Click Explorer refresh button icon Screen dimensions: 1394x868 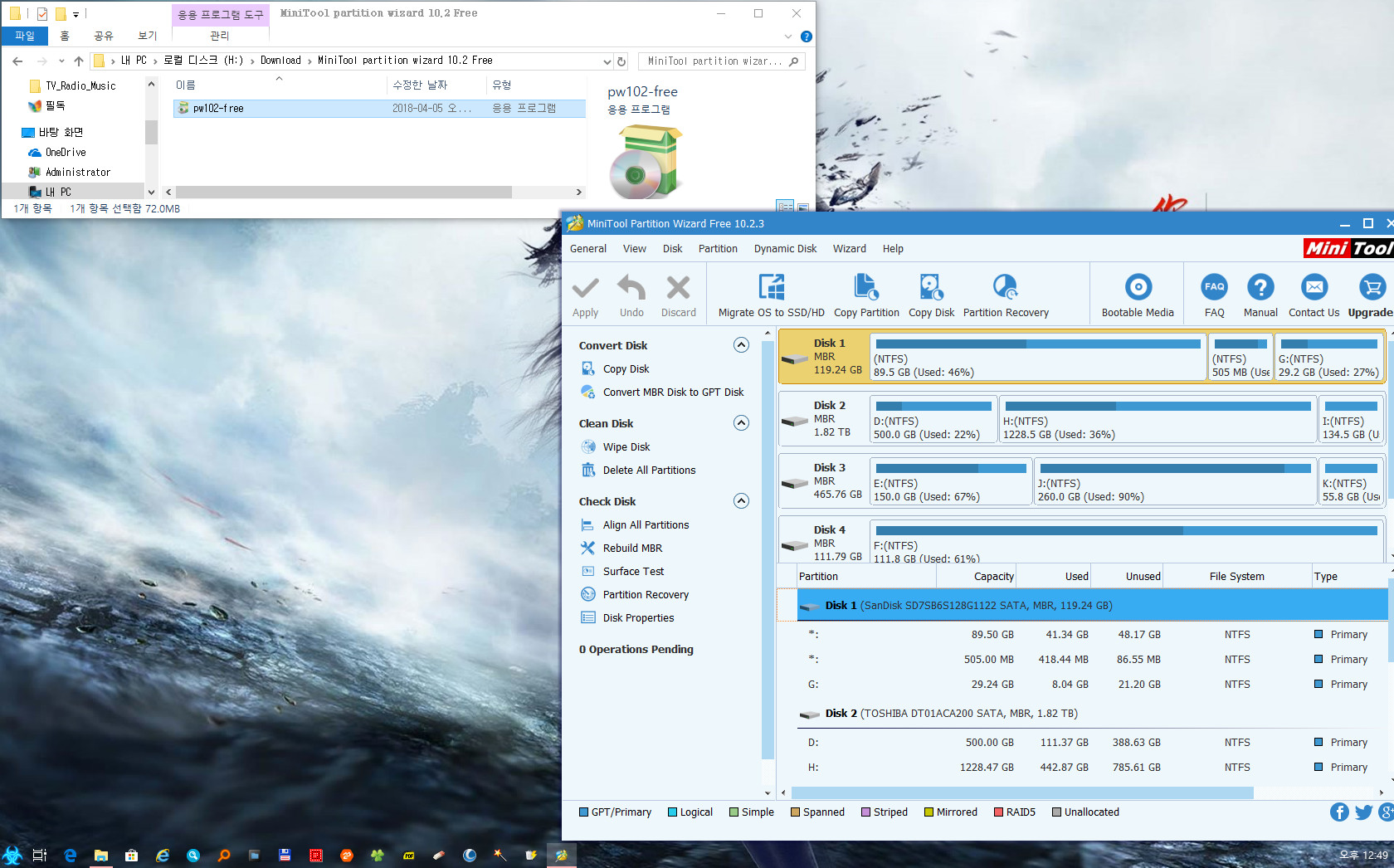(x=621, y=61)
